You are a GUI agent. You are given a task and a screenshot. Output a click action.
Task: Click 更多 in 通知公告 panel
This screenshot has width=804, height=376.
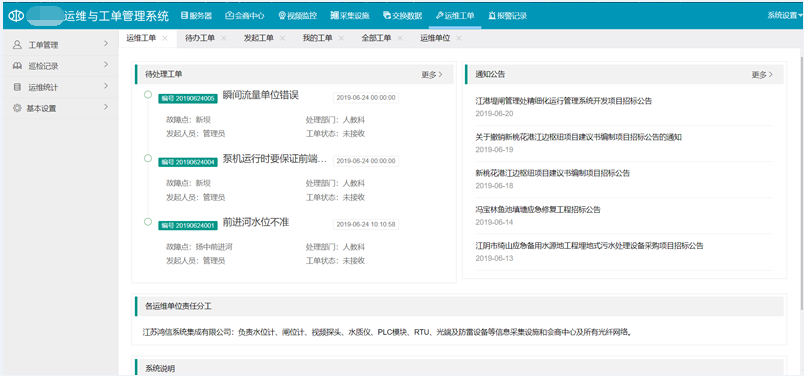(762, 75)
